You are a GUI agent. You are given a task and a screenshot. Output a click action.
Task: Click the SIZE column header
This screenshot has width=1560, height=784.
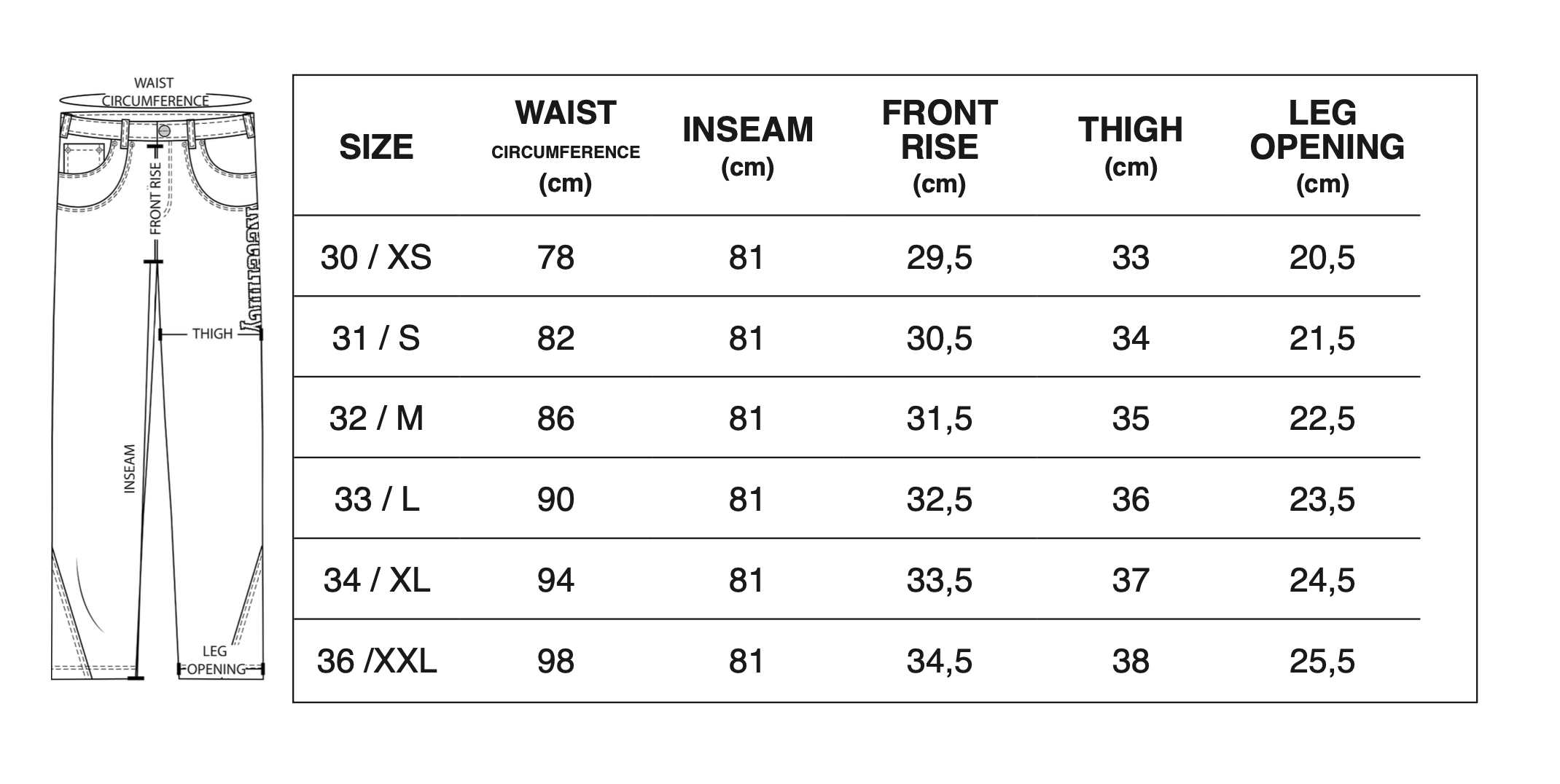tap(376, 147)
